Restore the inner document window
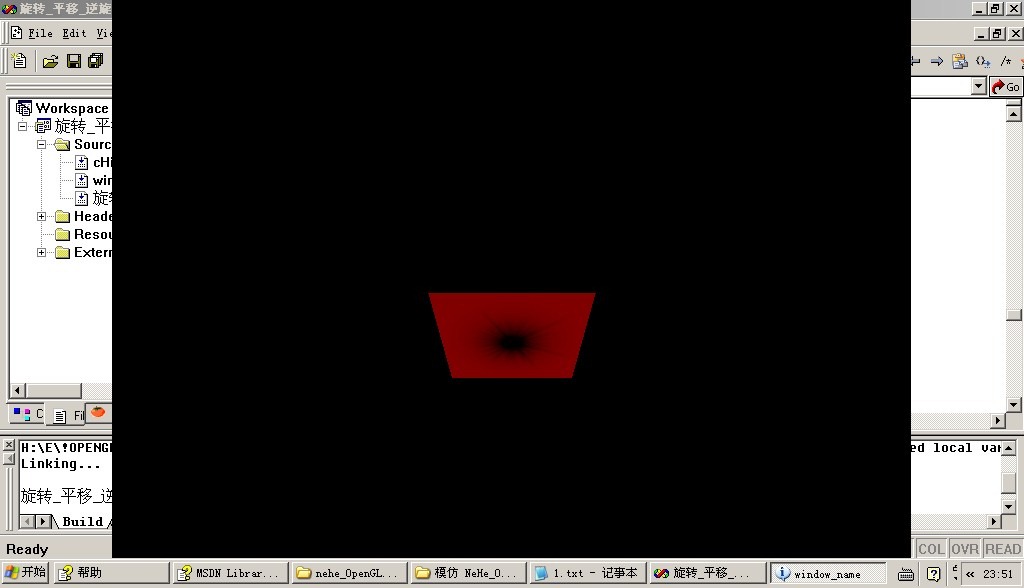Viewport: 1024px width, 588px height. point(997,33)
